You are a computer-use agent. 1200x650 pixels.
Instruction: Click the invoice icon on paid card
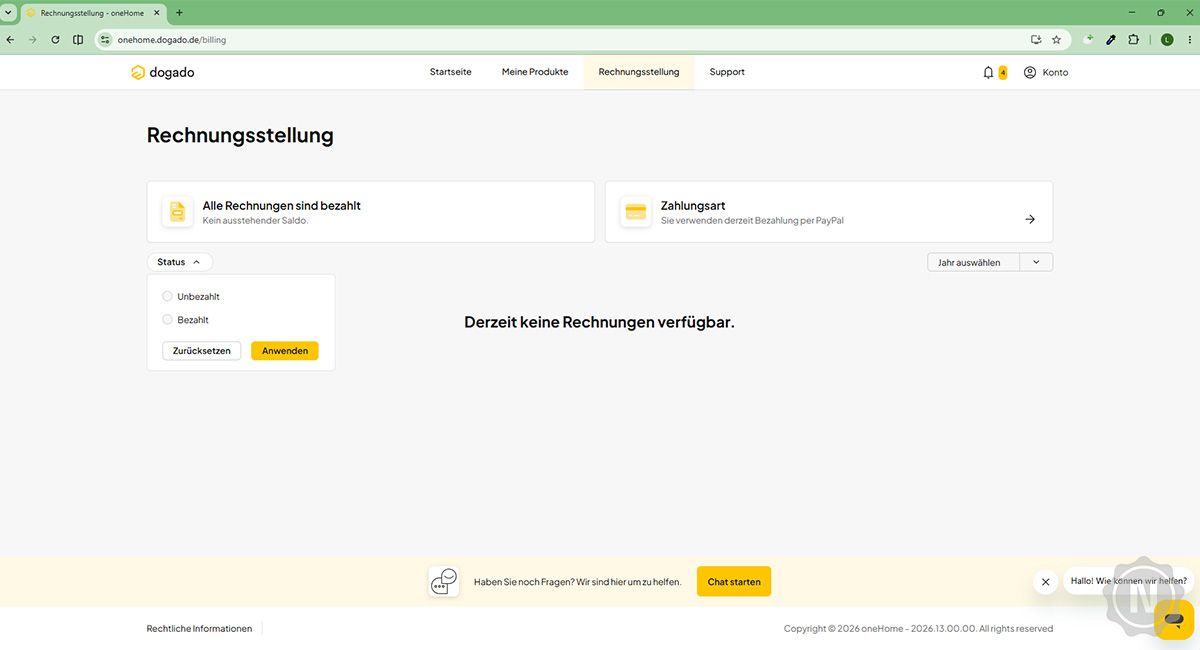(x=177, y=212)
